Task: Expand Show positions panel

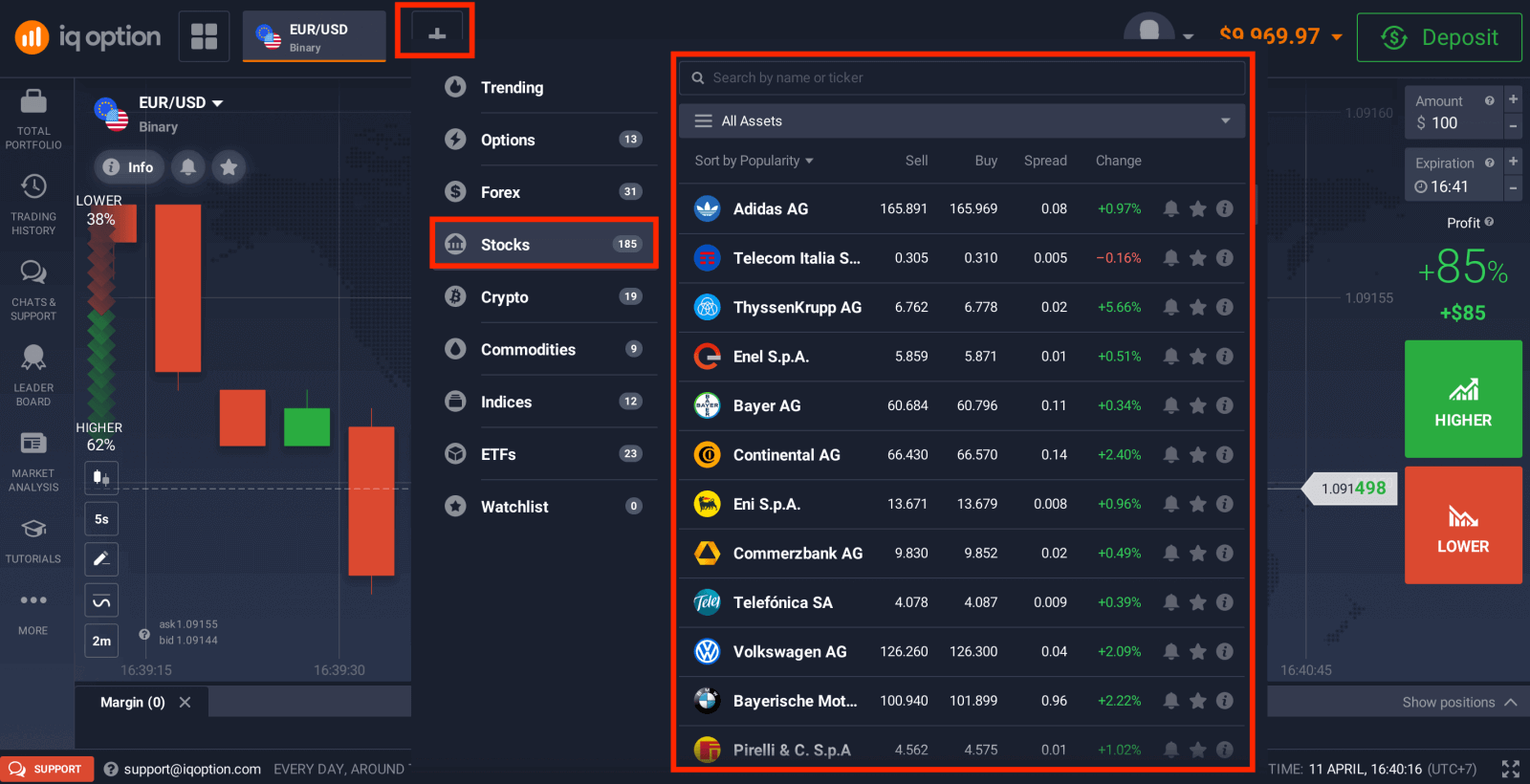Action: 1459,702
